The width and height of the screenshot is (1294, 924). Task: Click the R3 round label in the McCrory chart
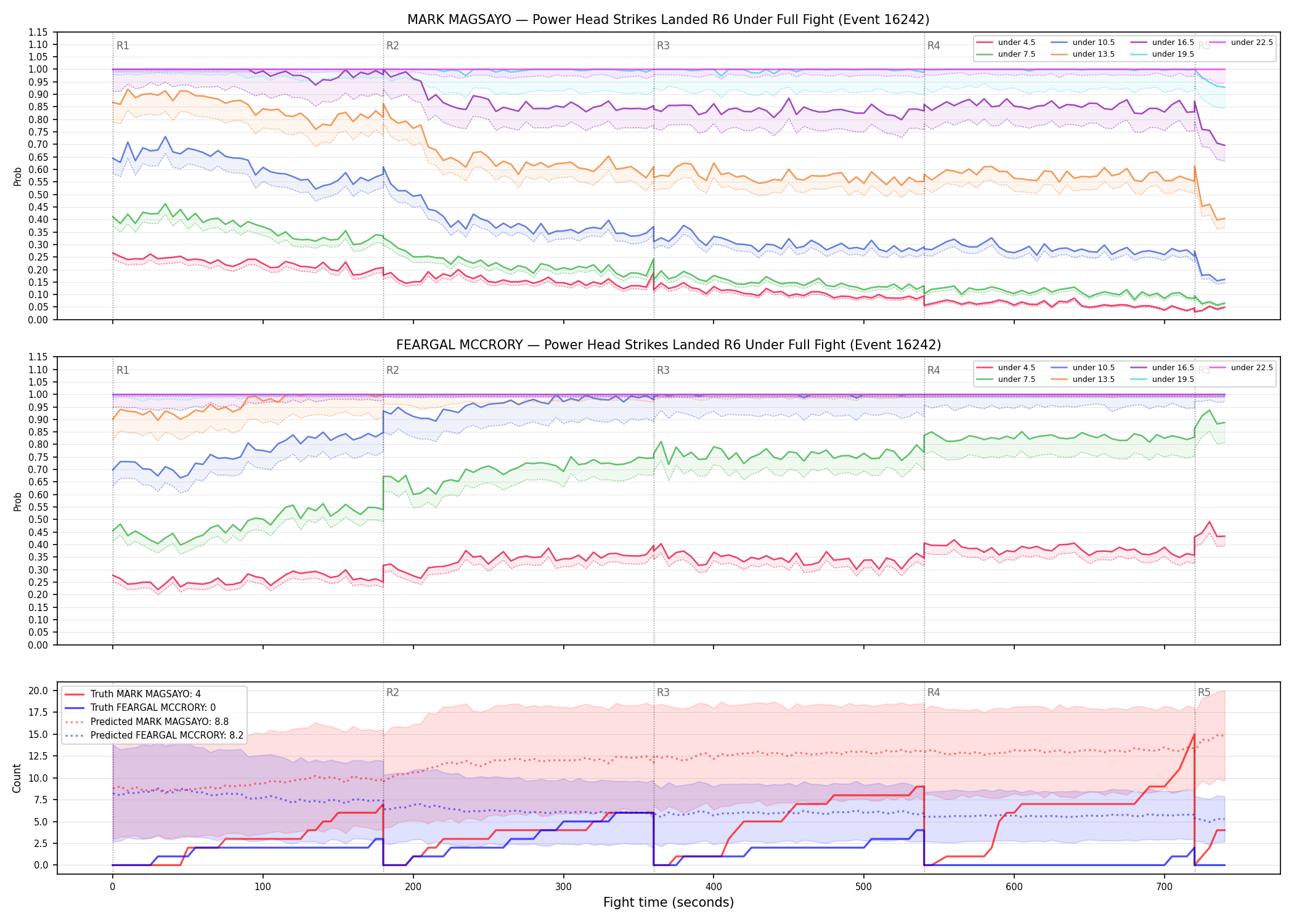click(x=663, y=370)
